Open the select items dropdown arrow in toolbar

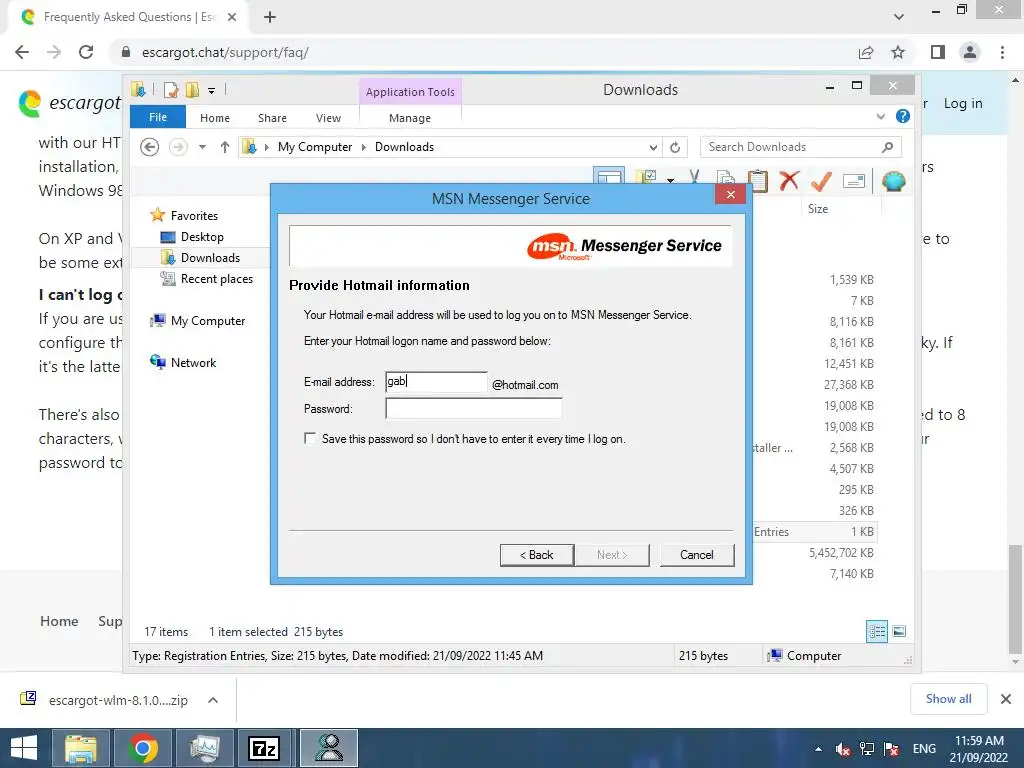pyautogui.click(x=670, y=180)
